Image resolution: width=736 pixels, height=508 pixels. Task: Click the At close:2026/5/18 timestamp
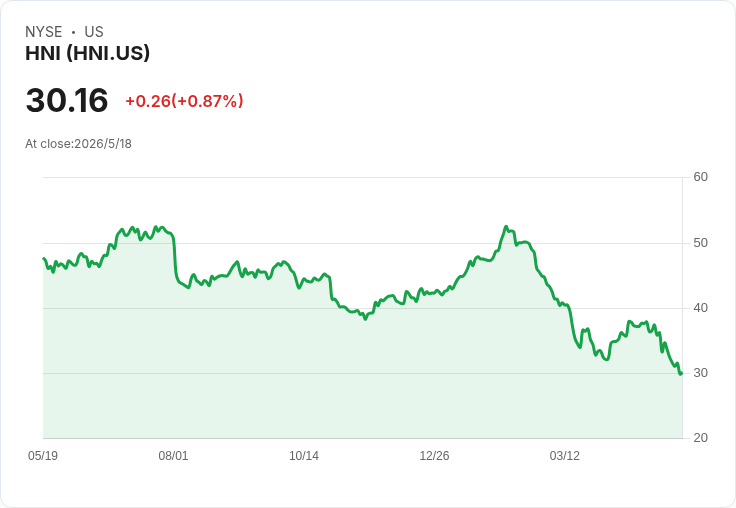click(78, 144)
